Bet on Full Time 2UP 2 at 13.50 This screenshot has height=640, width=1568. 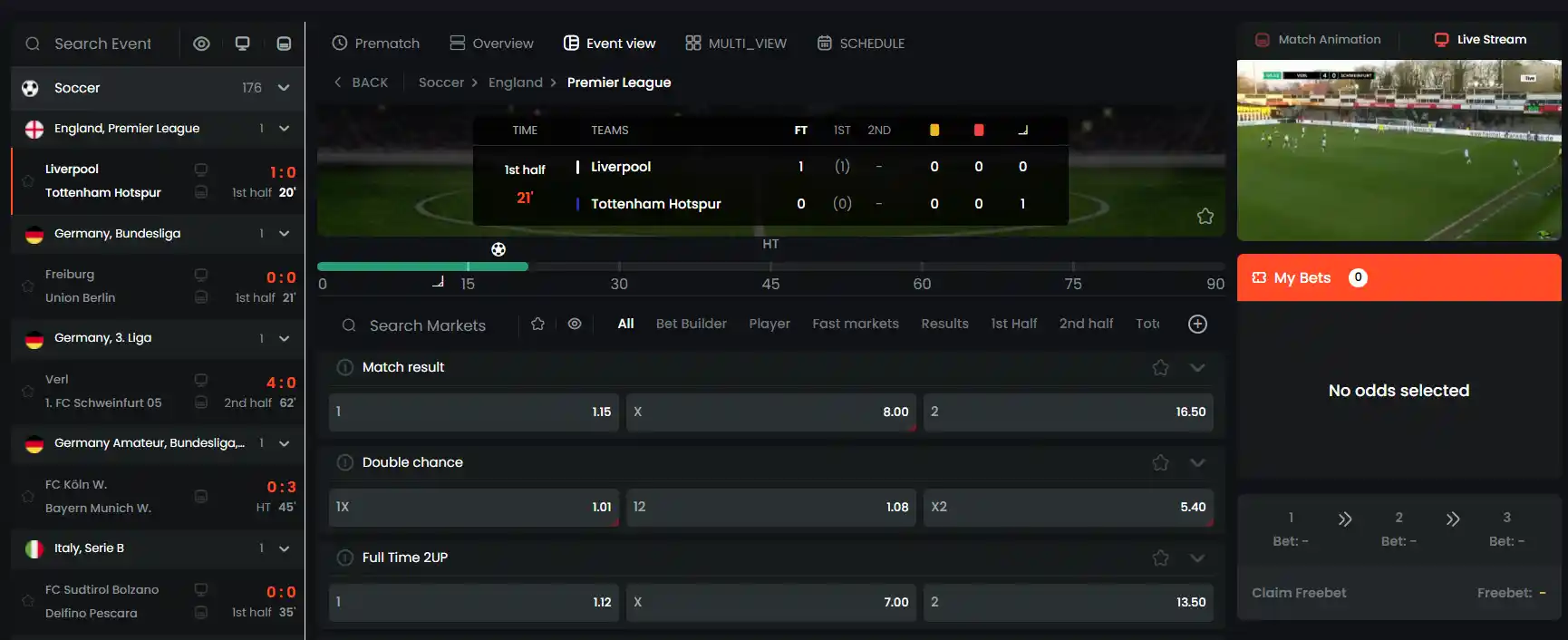coord(1069,602)
